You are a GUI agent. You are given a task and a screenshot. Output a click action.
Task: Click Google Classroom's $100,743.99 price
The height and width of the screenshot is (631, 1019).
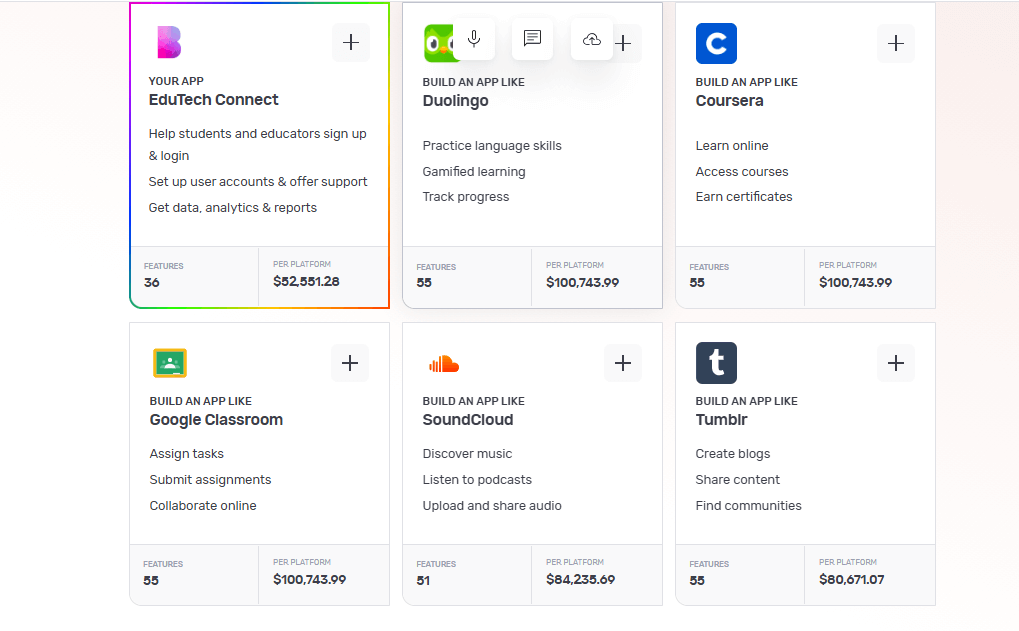[x=309, y=580]
